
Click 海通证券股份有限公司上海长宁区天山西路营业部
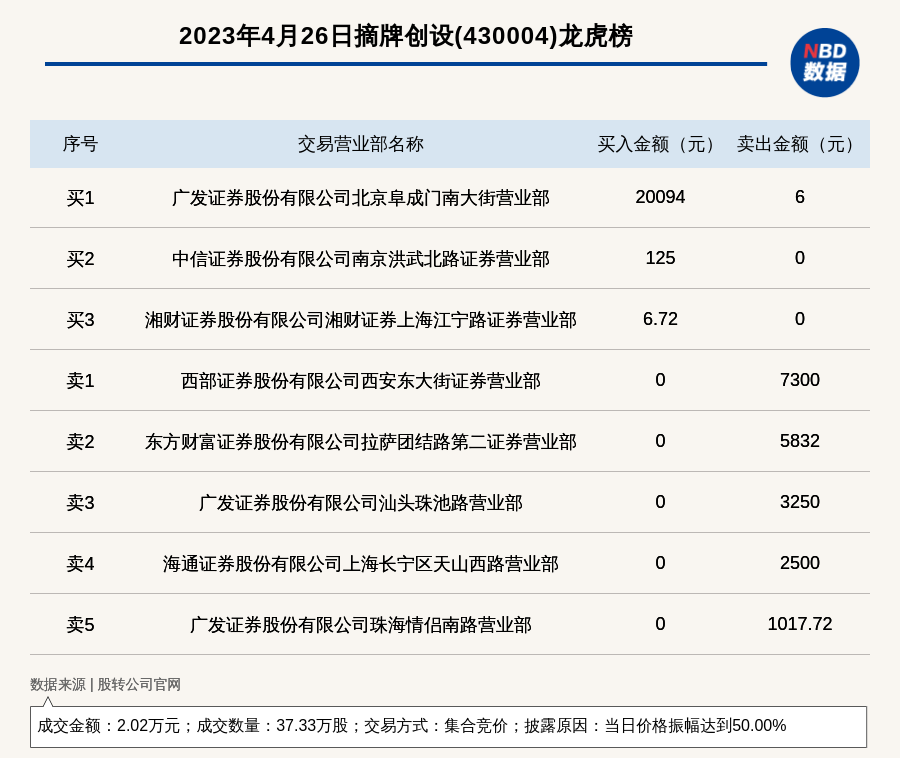point(360,563)
